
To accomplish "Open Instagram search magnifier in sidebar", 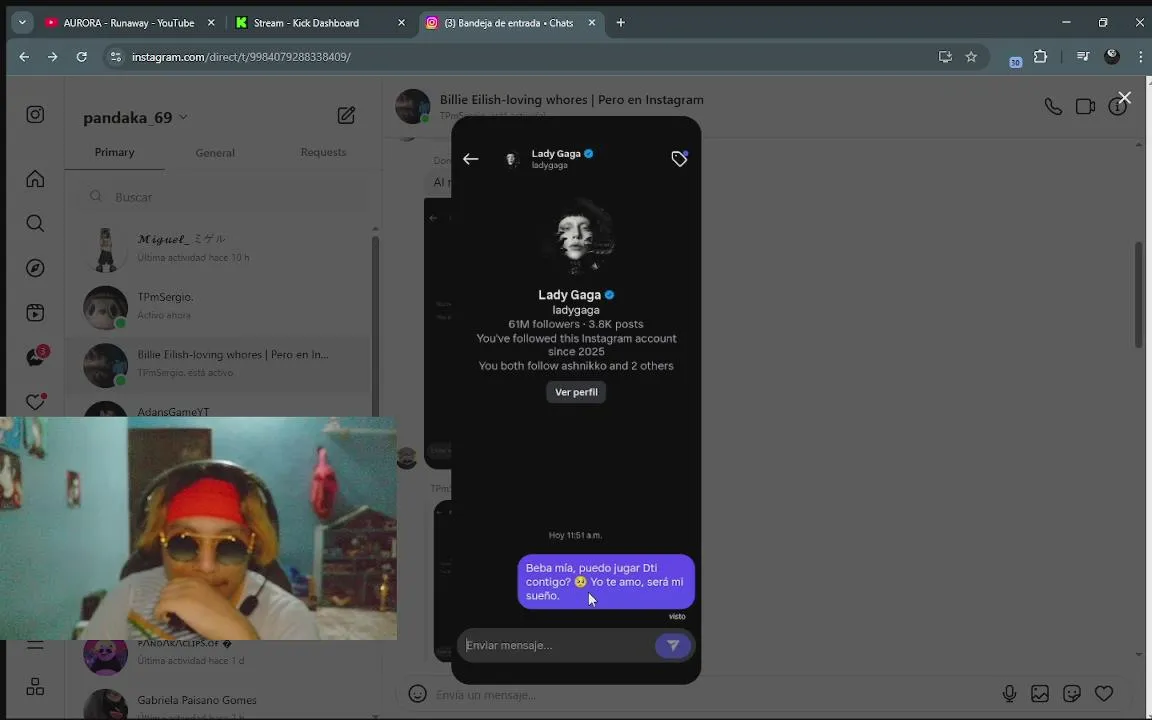I will (x=35, y=223).
